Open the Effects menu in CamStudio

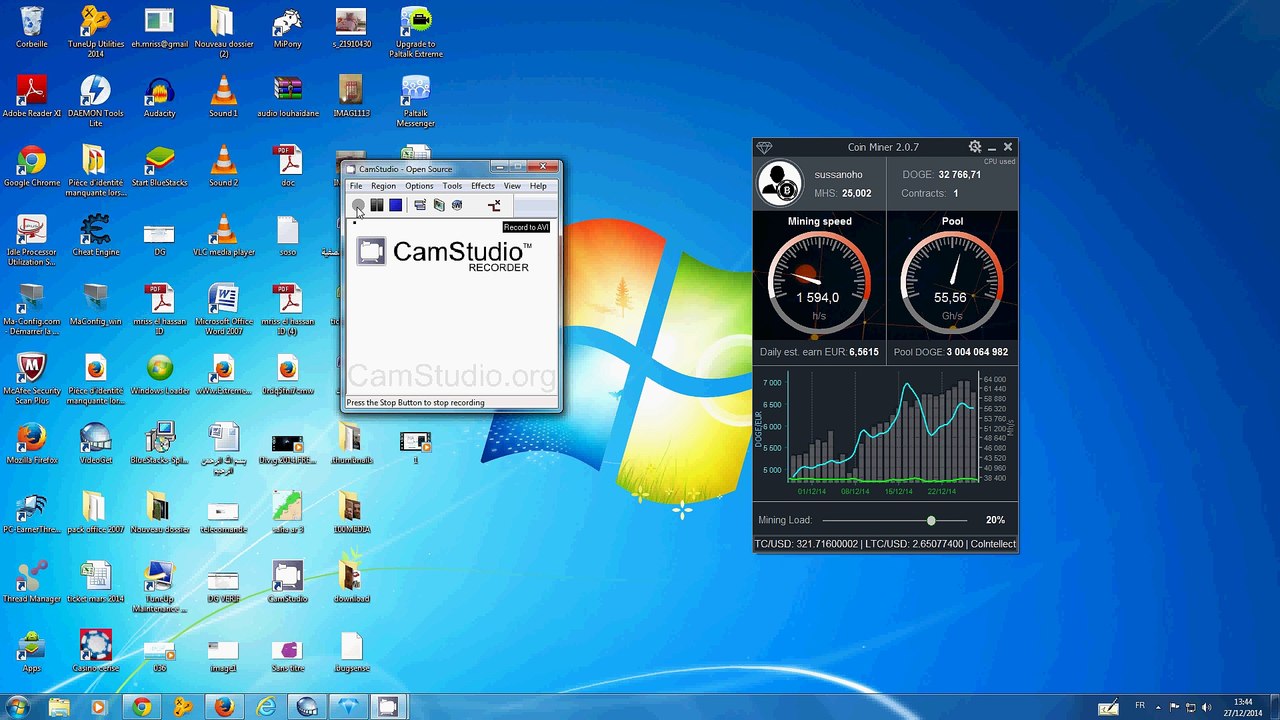[x=483, y=186]
